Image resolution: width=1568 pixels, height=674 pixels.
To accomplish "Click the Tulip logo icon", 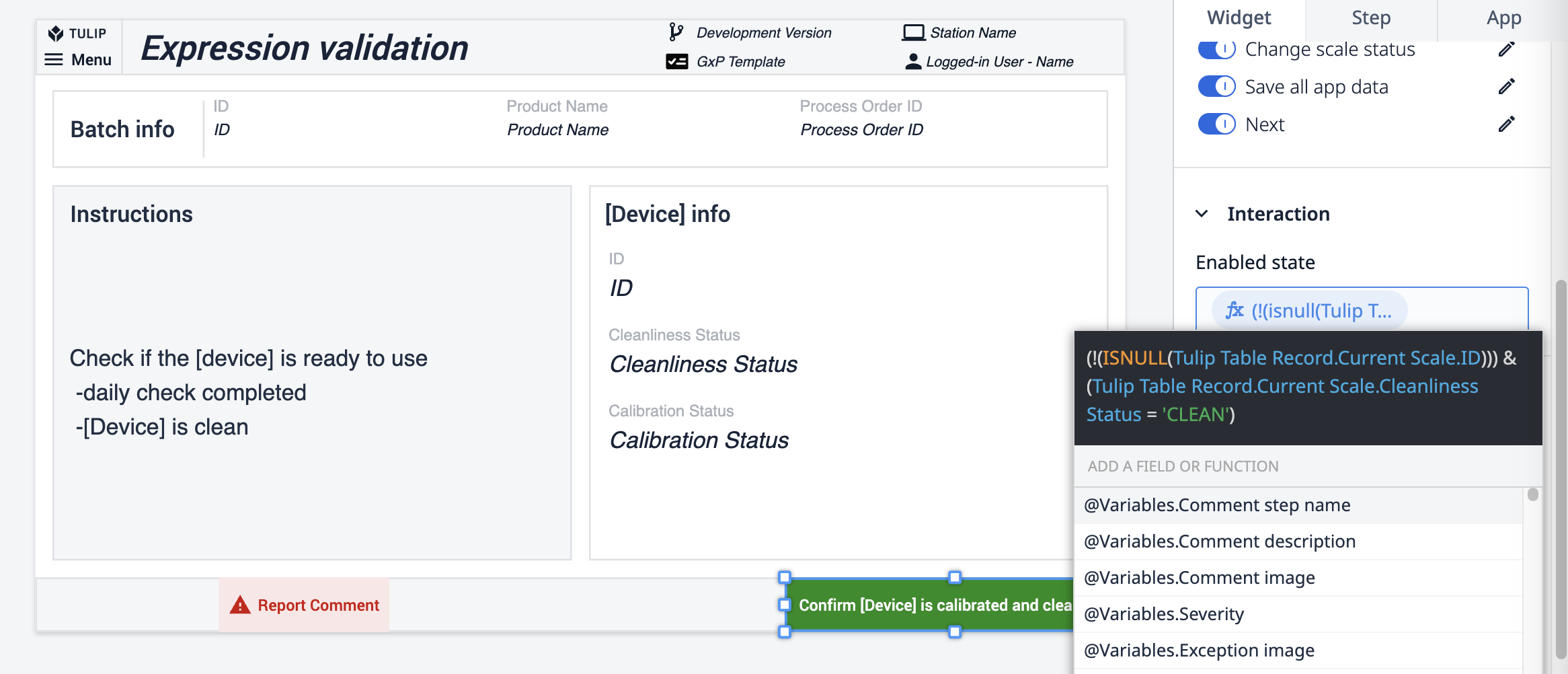I will coord(56,34).
